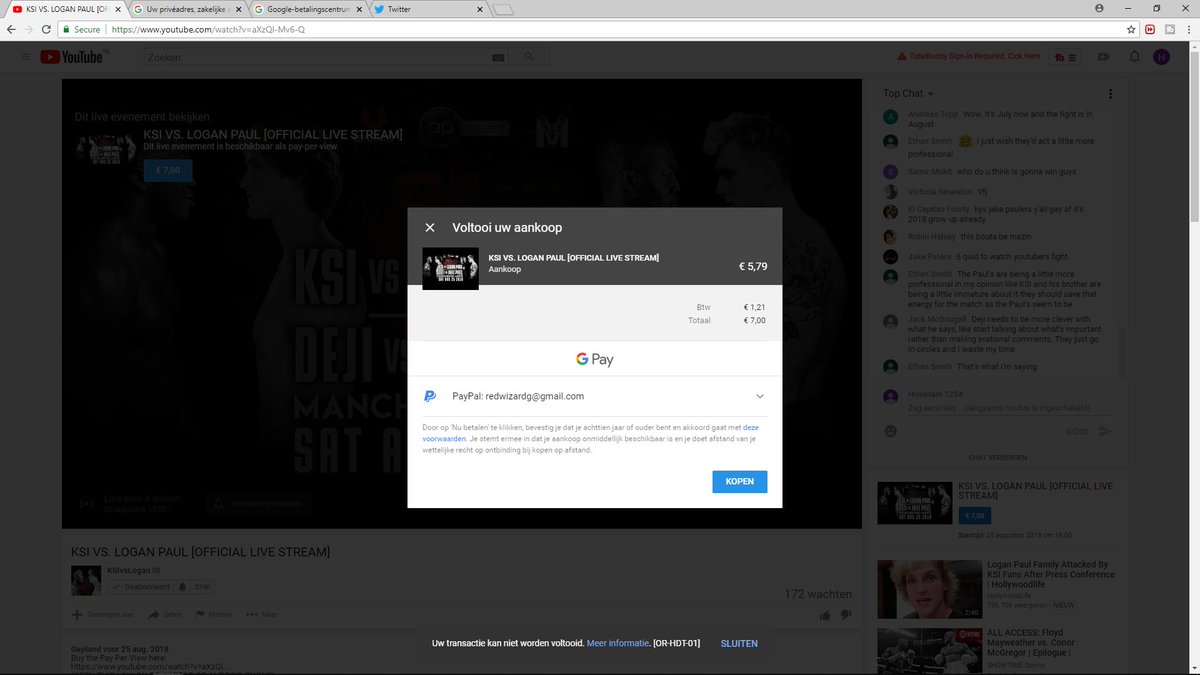1200x675 pixels.
Task: Click the 'Delen' share button
Action: pyautogui.click(x=165, y=614)
